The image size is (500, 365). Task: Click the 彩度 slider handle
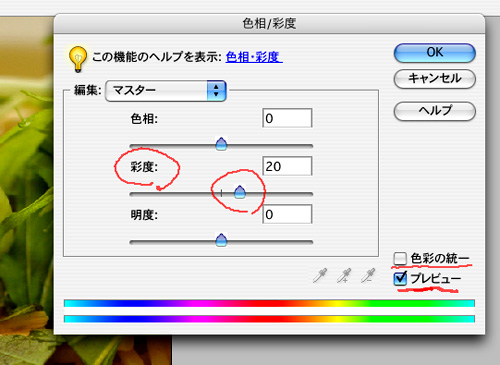(240, 192)
